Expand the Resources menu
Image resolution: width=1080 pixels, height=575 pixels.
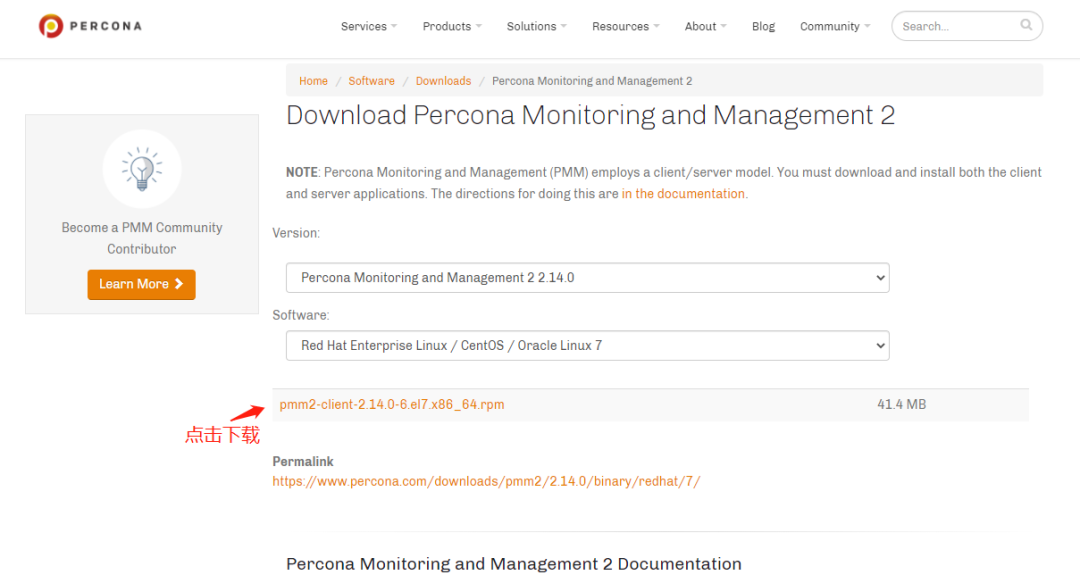tap(625, 26)
